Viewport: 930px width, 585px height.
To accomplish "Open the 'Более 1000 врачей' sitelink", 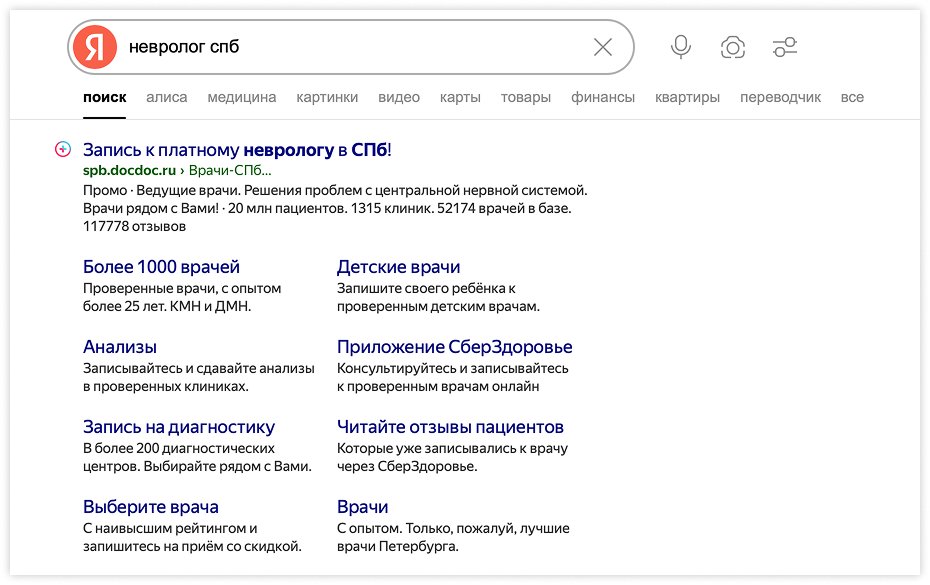I will [x=161, y=267].
